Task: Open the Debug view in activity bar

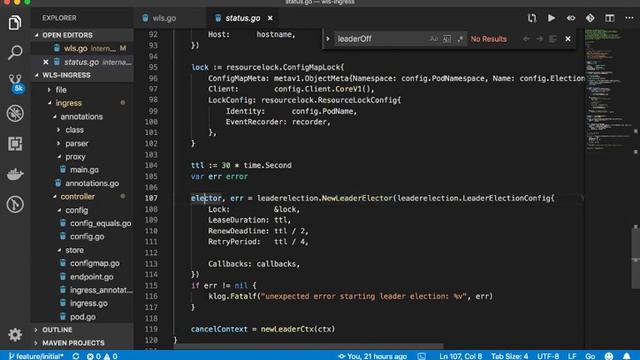Action: pos(15,113)
